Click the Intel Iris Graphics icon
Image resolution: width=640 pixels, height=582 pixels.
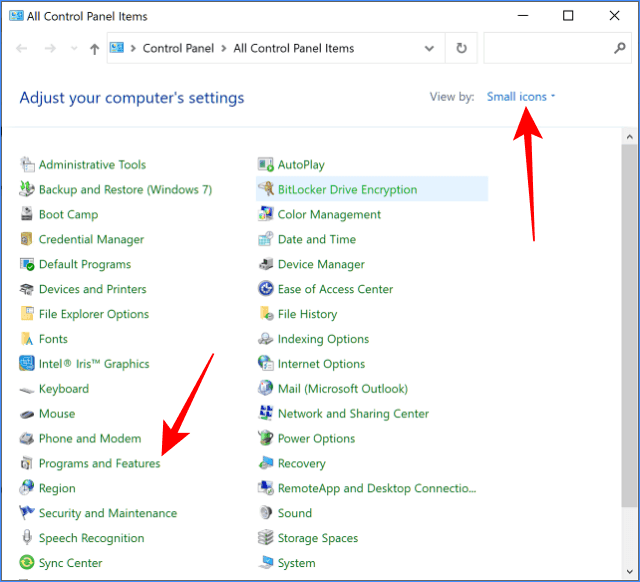27,363
